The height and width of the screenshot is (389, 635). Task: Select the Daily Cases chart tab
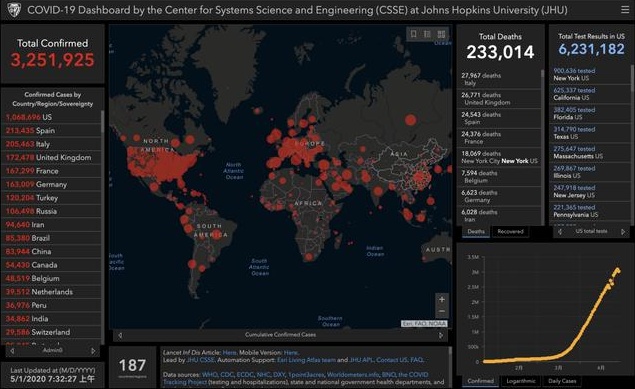[562, 381]
